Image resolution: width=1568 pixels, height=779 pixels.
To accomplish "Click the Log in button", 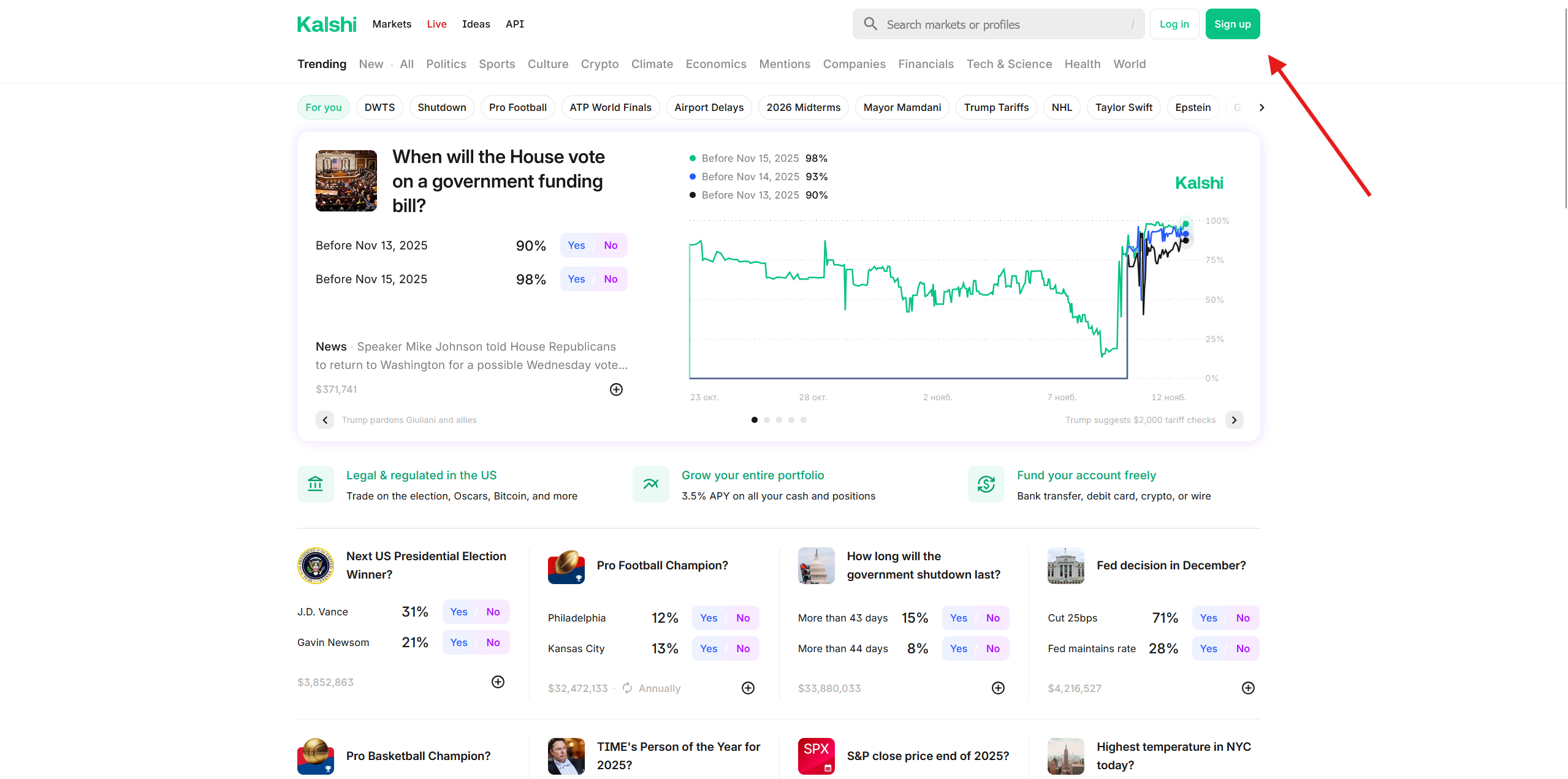I will click(x=1174, y=24).
